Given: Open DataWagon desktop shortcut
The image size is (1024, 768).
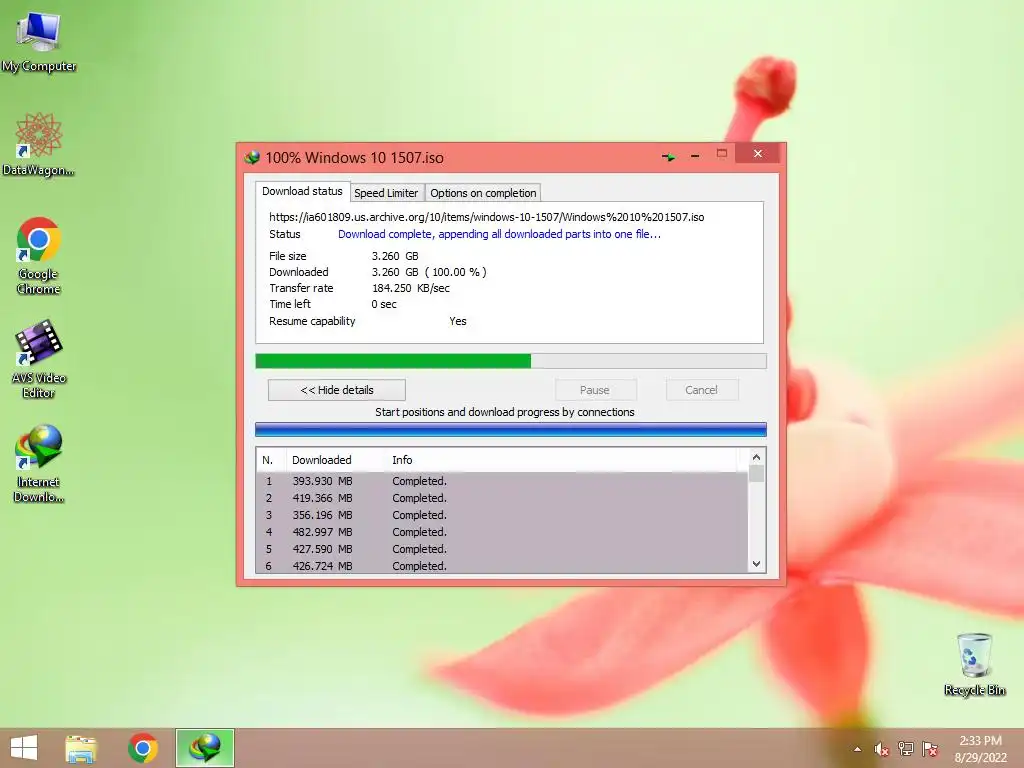Looking at the screenshot, I should (x=39, y=144).
